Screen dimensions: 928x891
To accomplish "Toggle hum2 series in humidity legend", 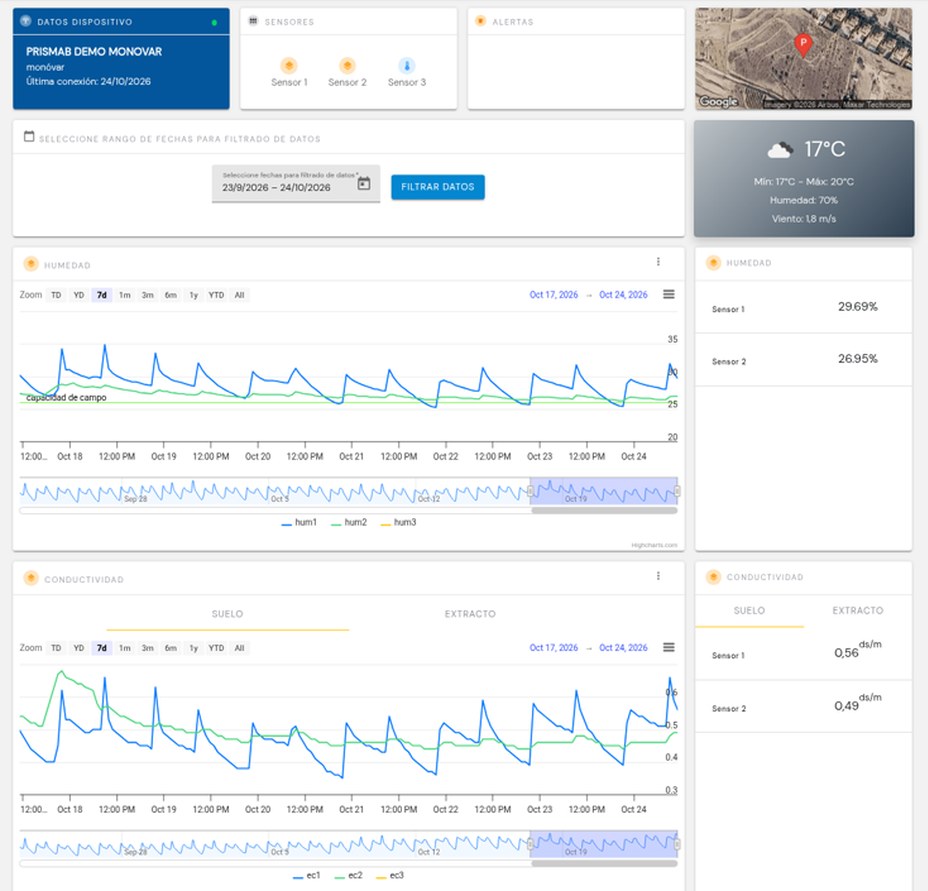I will [349, 522].
